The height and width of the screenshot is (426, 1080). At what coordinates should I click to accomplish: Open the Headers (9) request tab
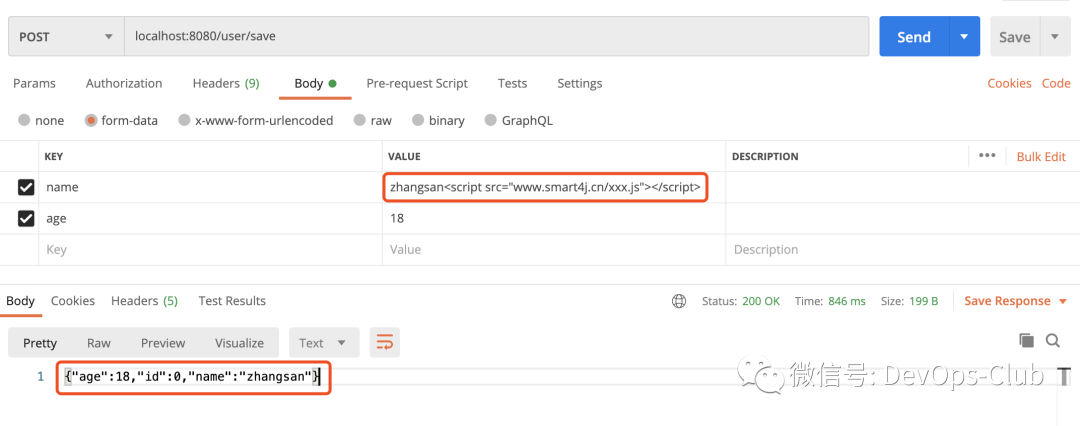[x=226, y=83]
